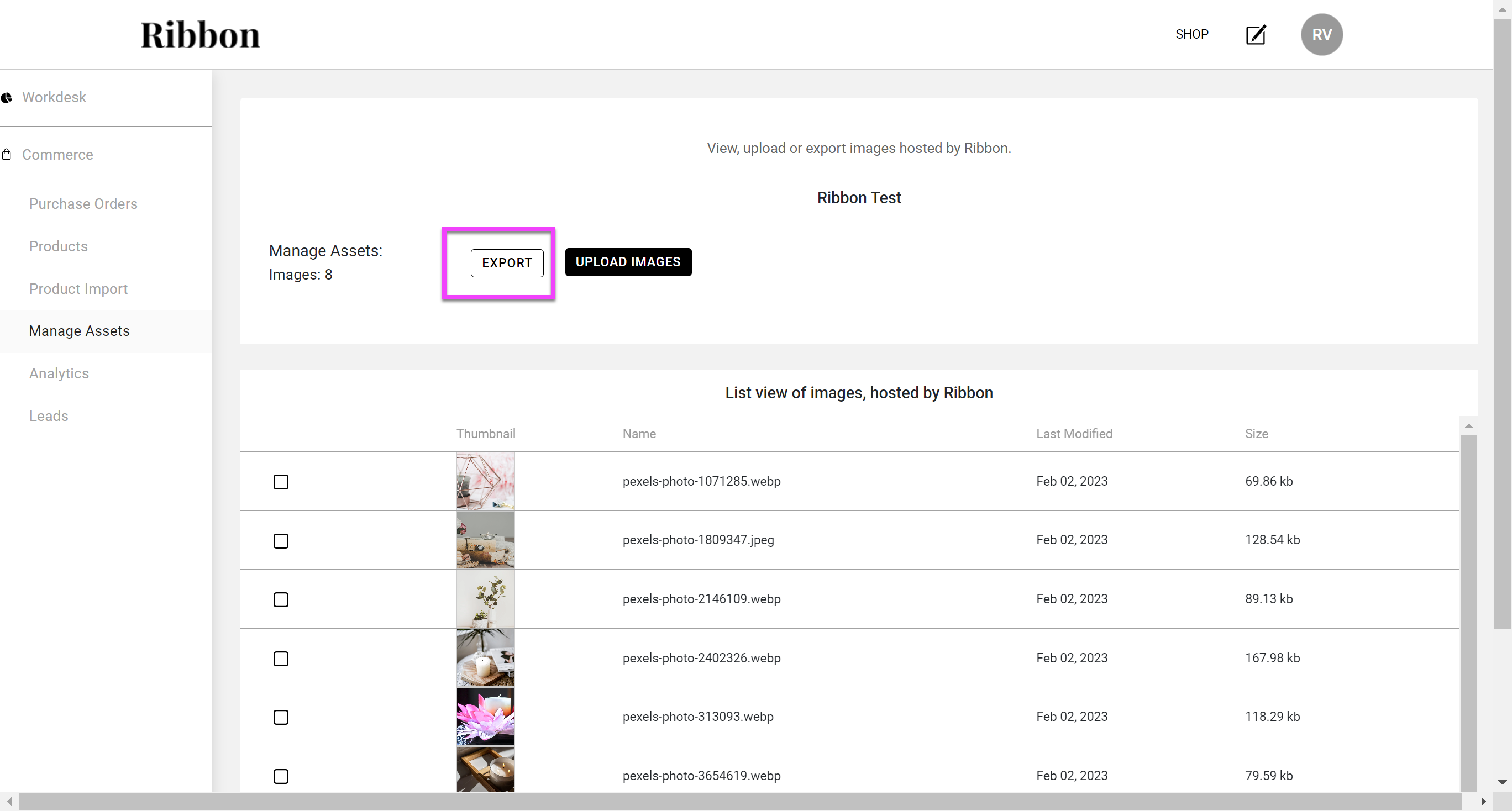Viewport: 1512px width, 811px height.
Task: Select checkbox for pexels-photo-1071285.webp
Action: pyautogui.click(x=281, y=482)
